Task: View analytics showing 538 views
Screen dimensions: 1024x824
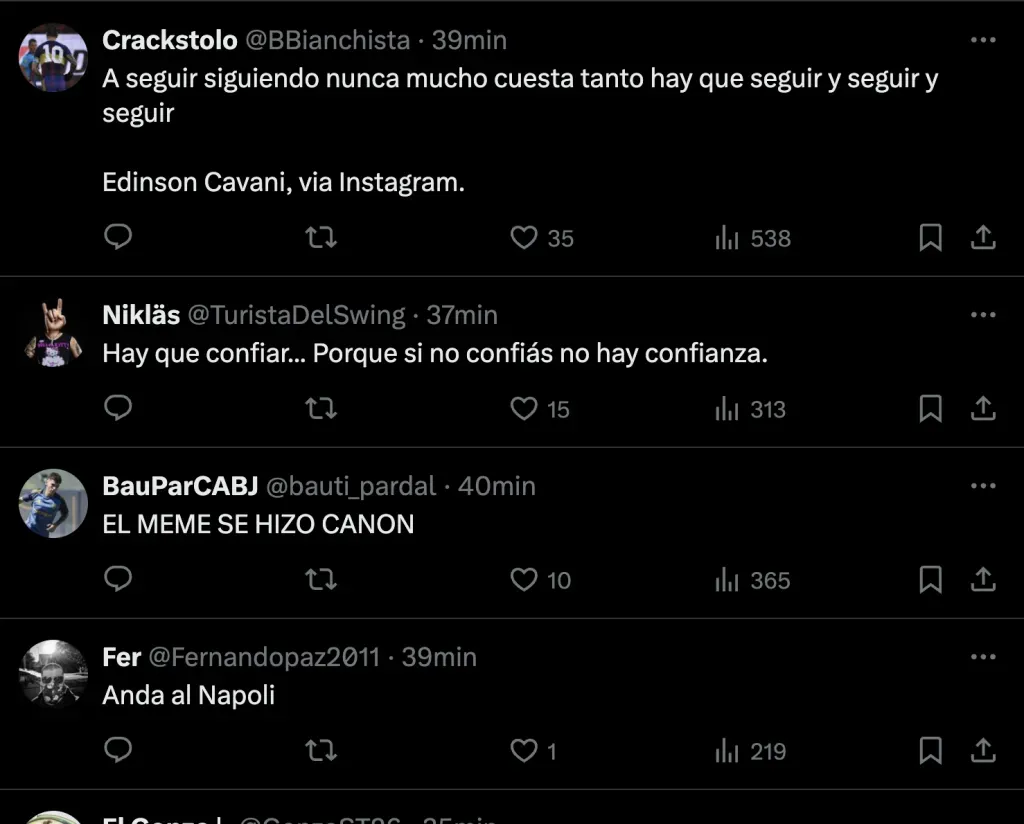Action: coord(753,238)
